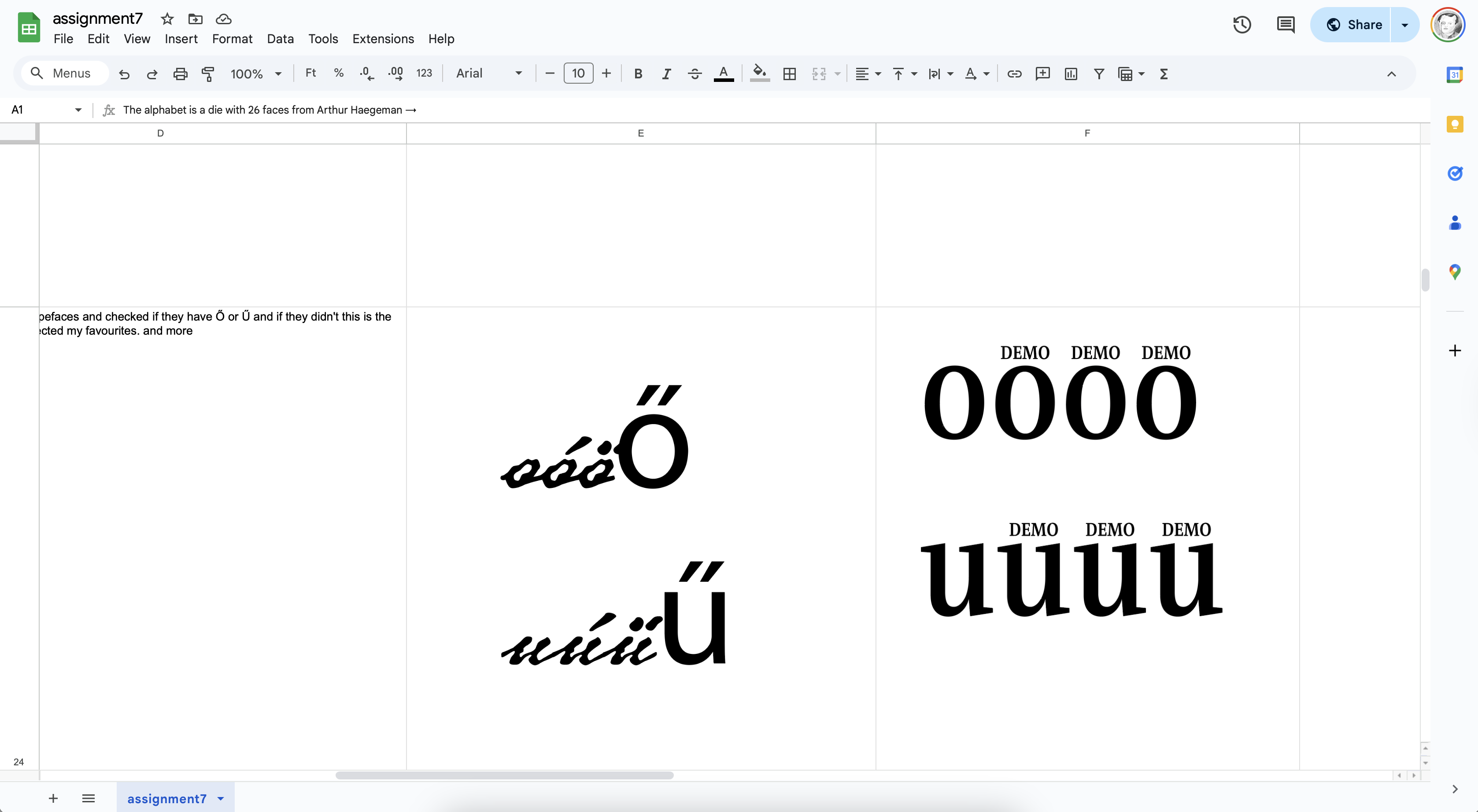Expand the 100% zoom dropdown

pos(255,74)
